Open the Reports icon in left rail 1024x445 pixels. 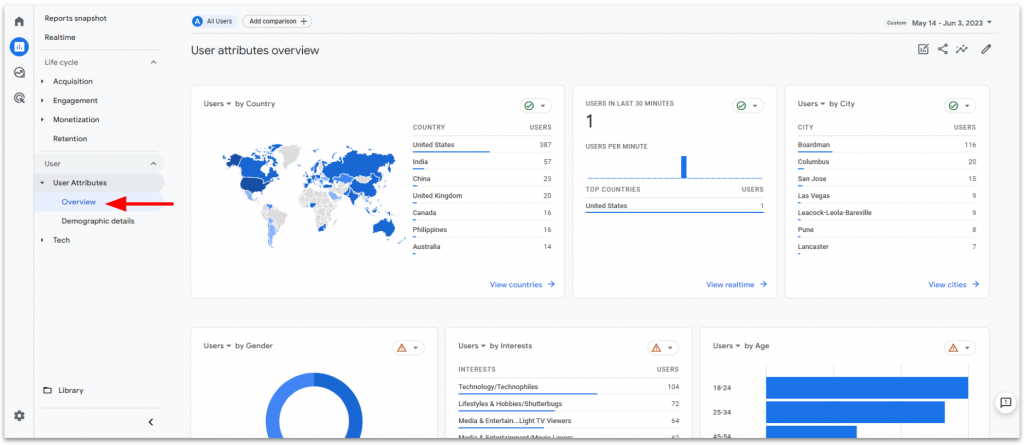click(x=19, y=47)
